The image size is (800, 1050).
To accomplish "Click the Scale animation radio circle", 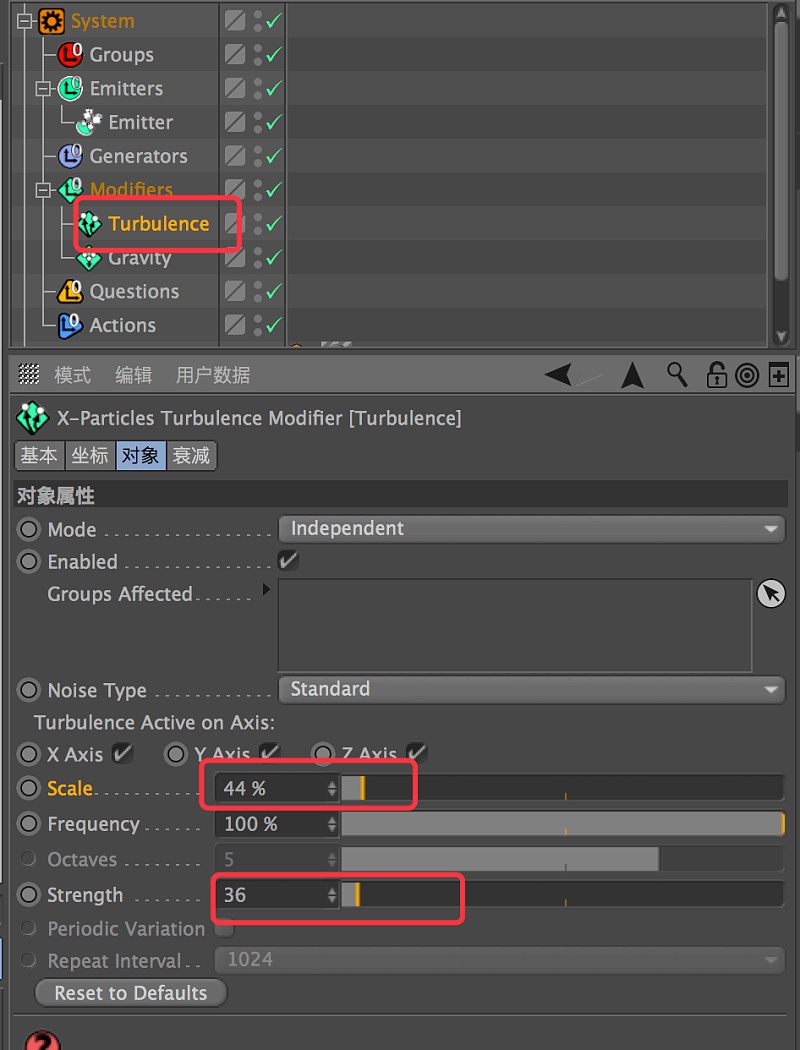I will point(29,788).
